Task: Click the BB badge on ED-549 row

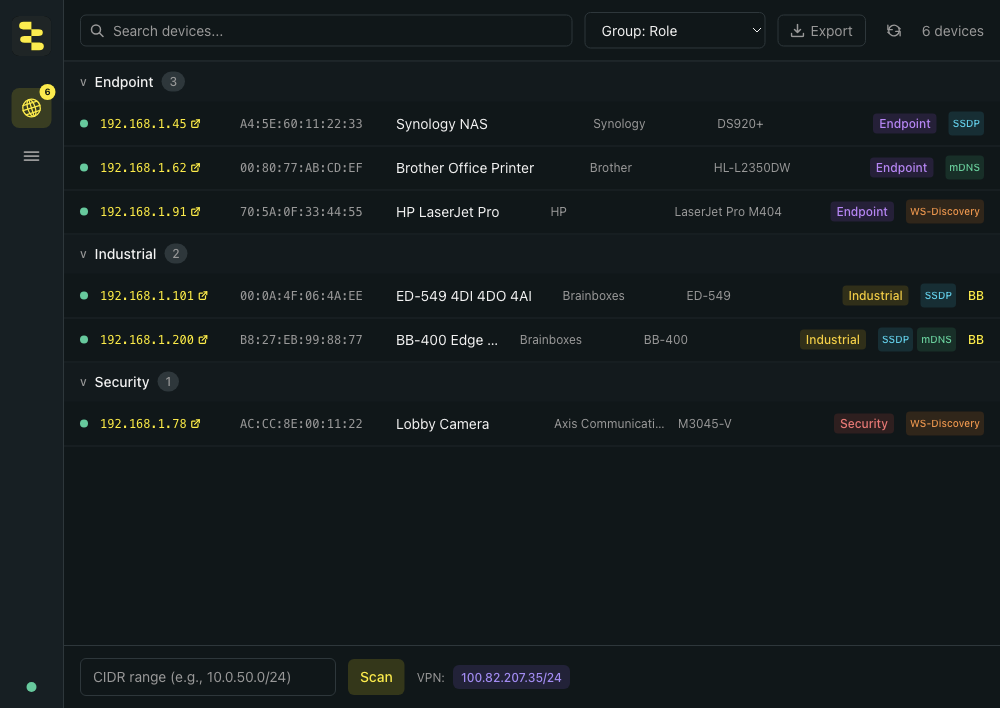Action: tap(975, 296)
